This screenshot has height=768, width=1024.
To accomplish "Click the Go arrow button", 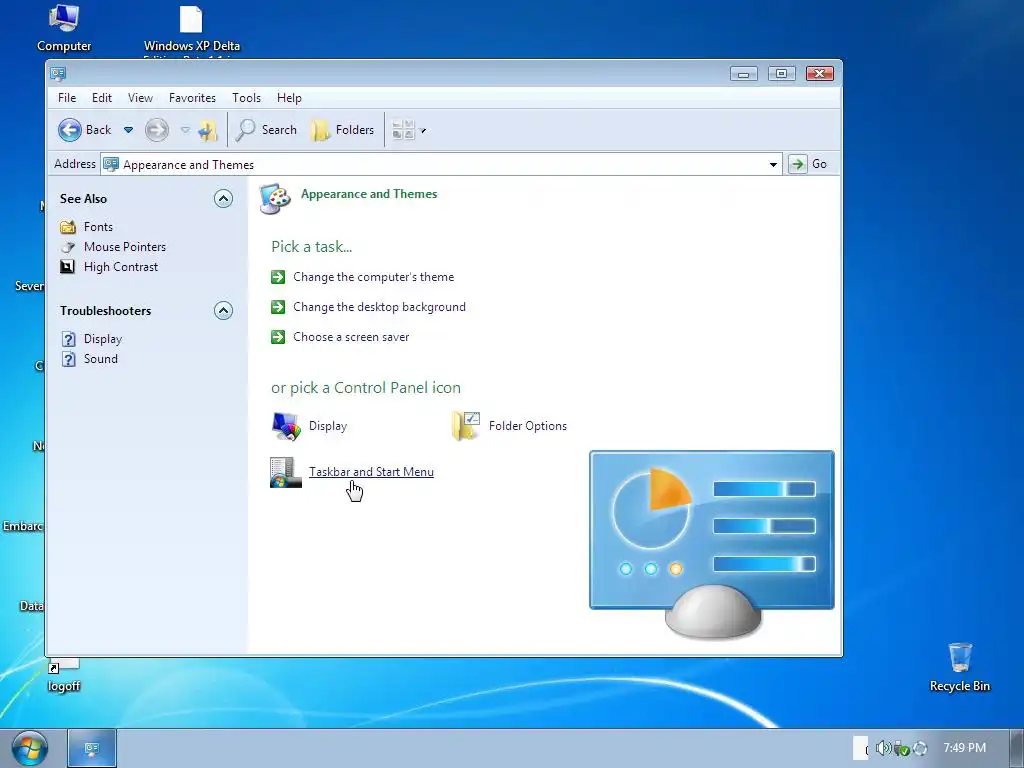I will point(797,164).
